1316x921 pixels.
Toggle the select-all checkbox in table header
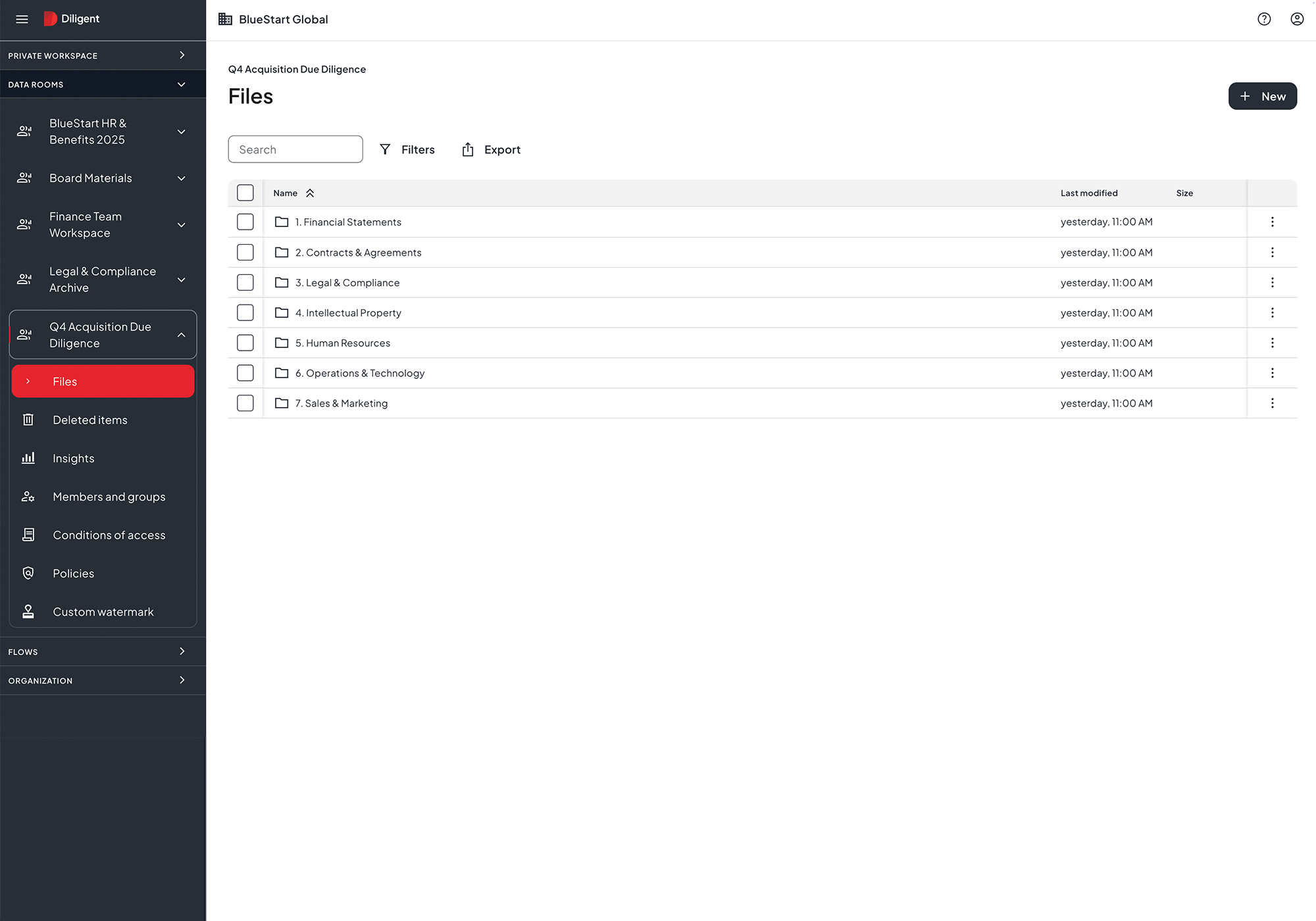tap(245, 193)
